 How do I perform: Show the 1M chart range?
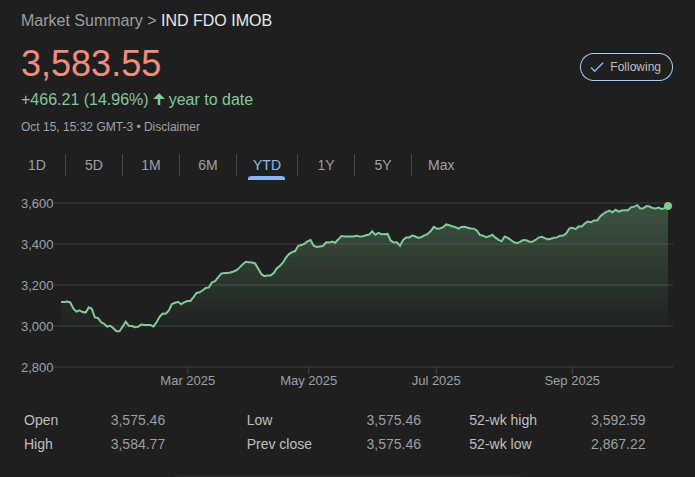[151, 165]
